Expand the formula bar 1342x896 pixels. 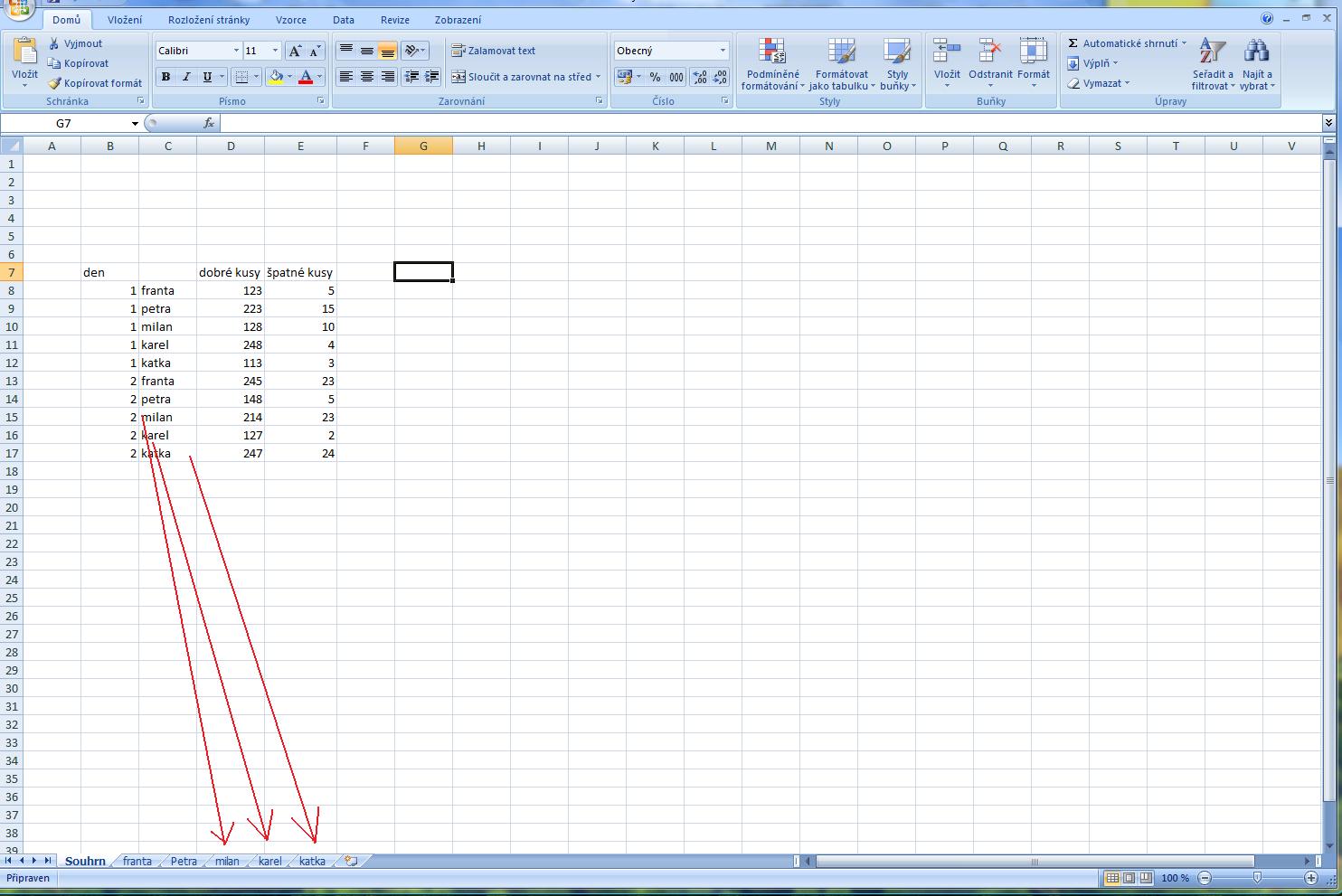(x=1328, y=123)
